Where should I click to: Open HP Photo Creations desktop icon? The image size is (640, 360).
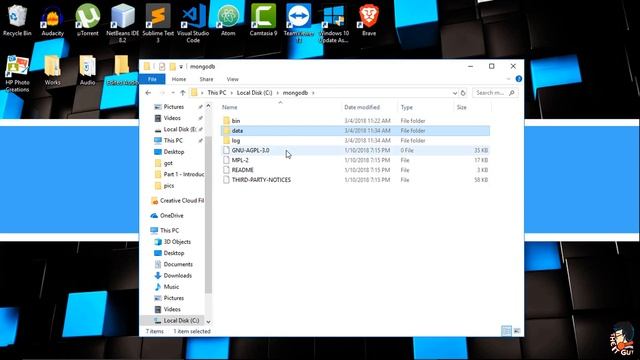pyautogui.click(x=17, y=73)
